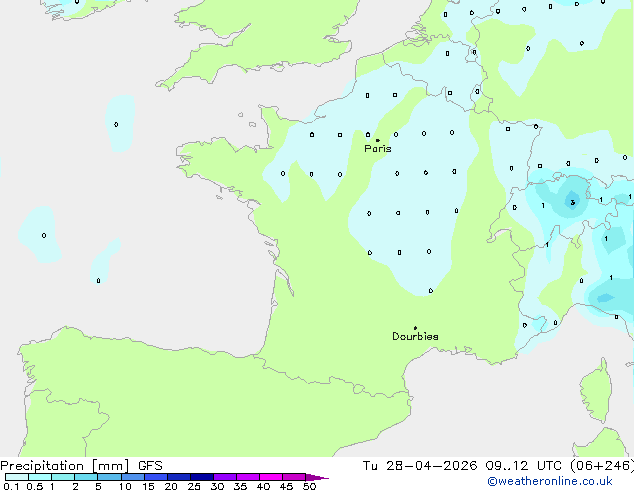Pick the 40–45 mm magenta legend swatch
634x490 pixels.
[x=271, y=477]
